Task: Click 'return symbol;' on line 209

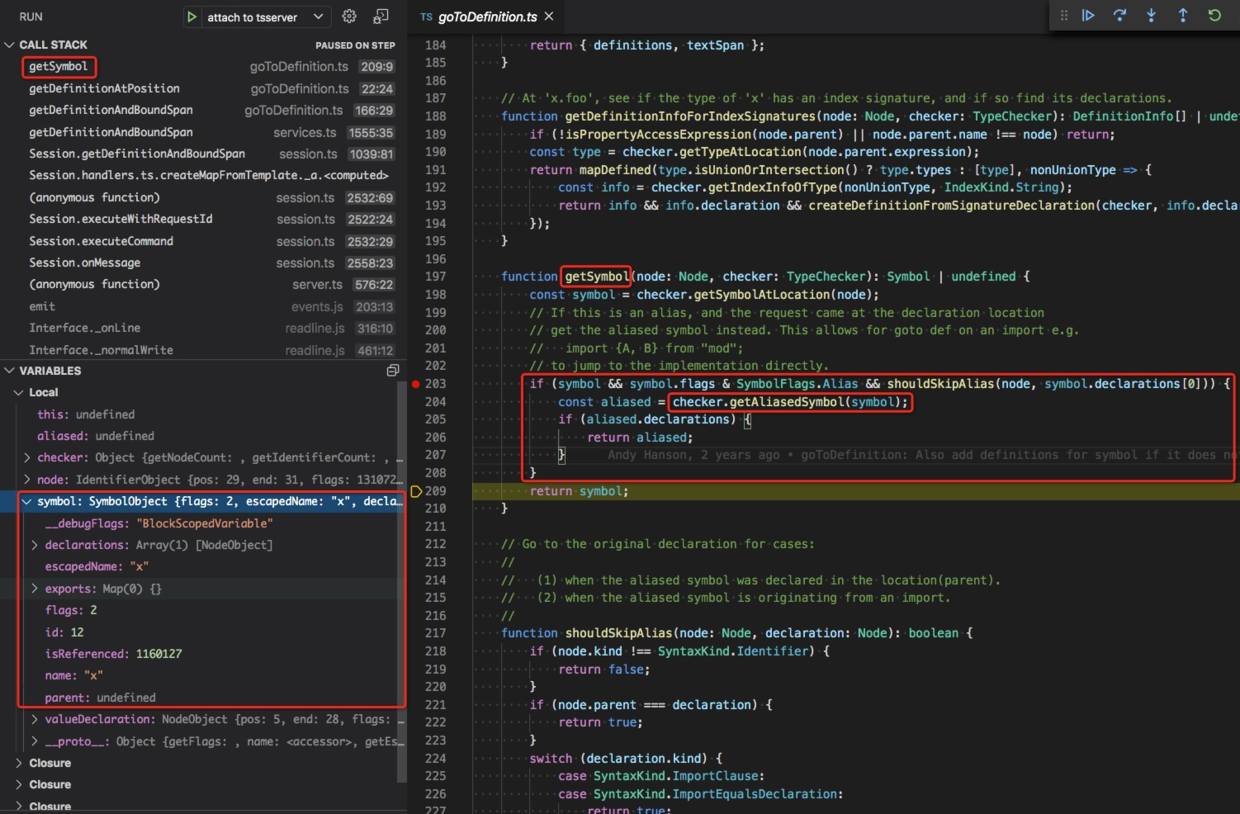Action: [x=580, y=491]
